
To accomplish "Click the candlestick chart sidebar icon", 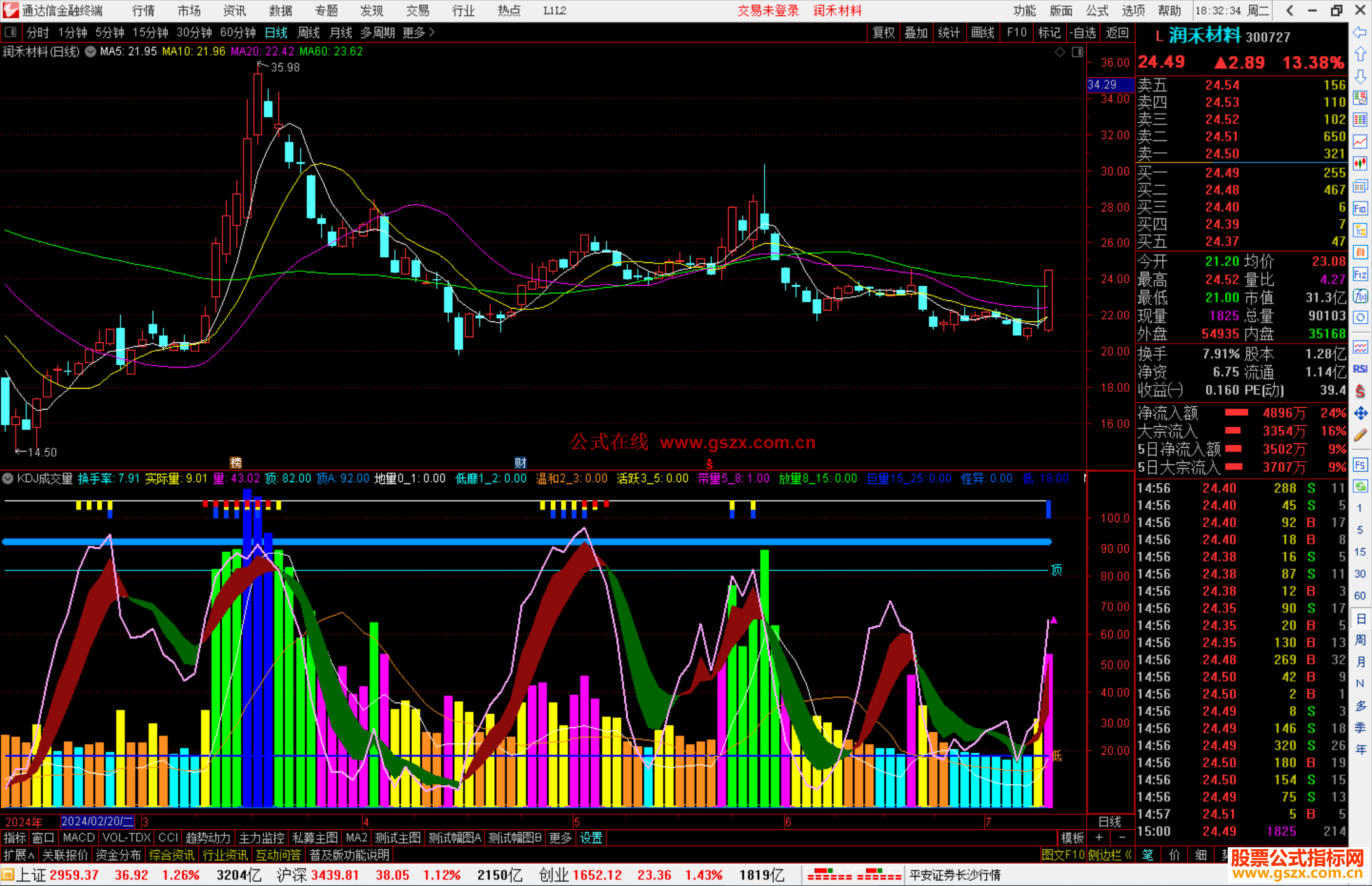I will (1360, 163).
